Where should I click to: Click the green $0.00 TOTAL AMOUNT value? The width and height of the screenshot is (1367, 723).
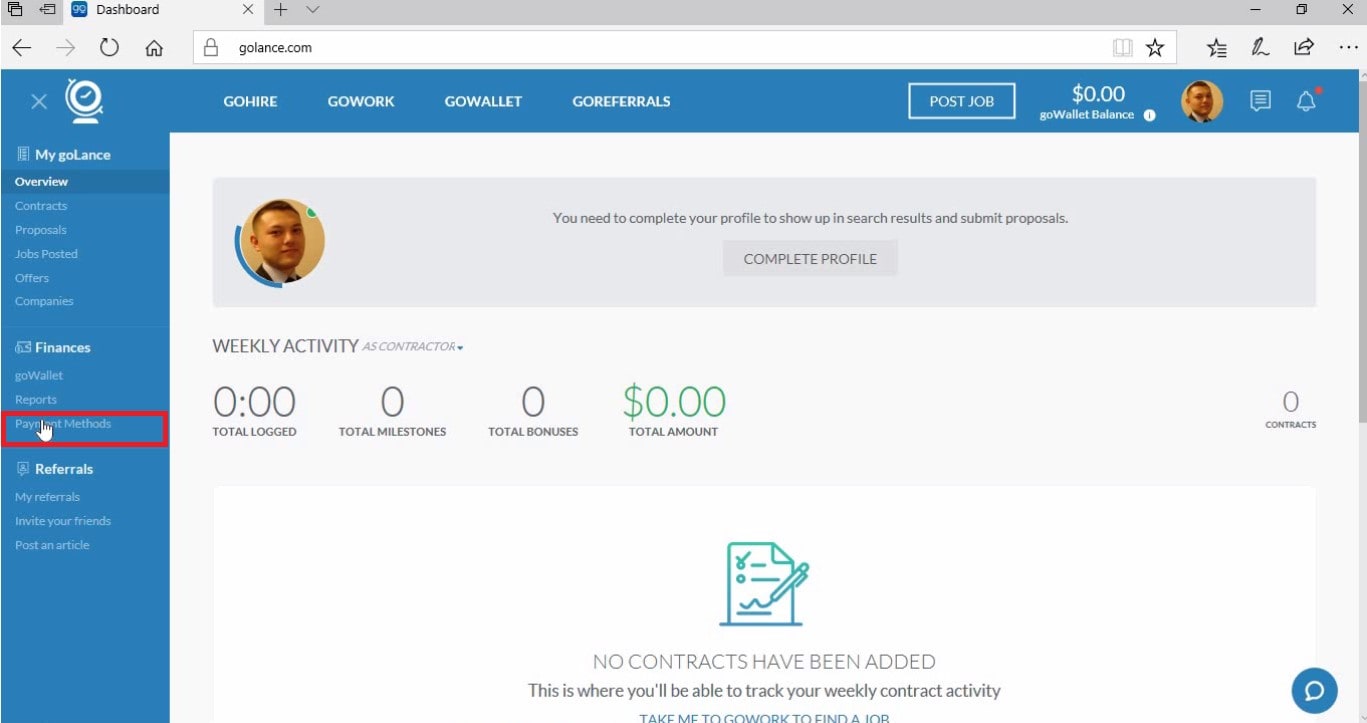pyautogui.click(x=674, y=402)
